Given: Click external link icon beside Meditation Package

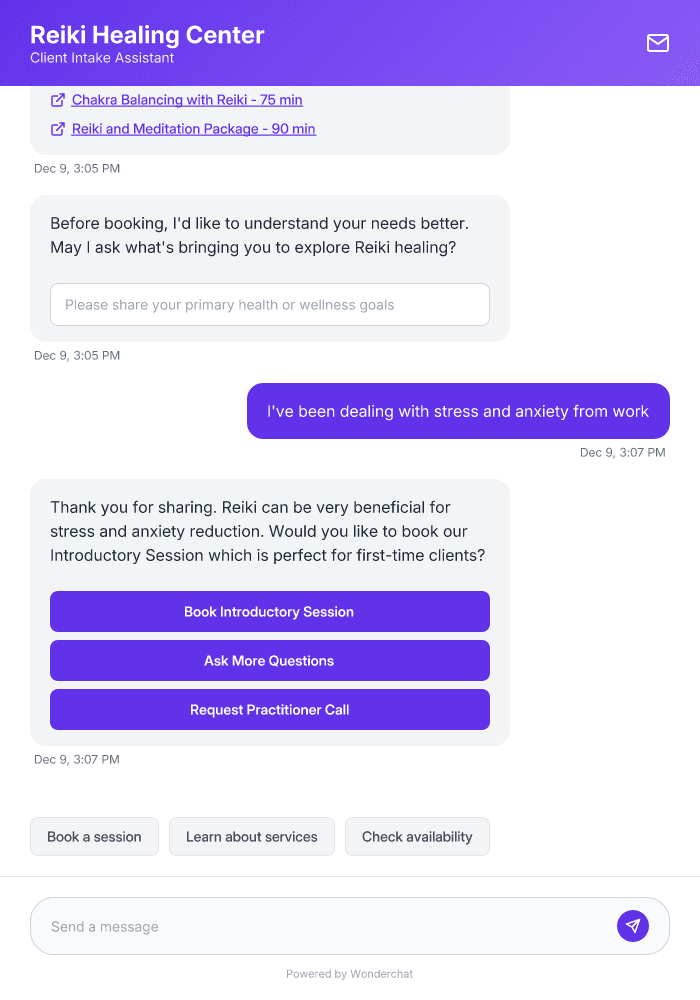Looking at the screenshot, I should point(57,128).
